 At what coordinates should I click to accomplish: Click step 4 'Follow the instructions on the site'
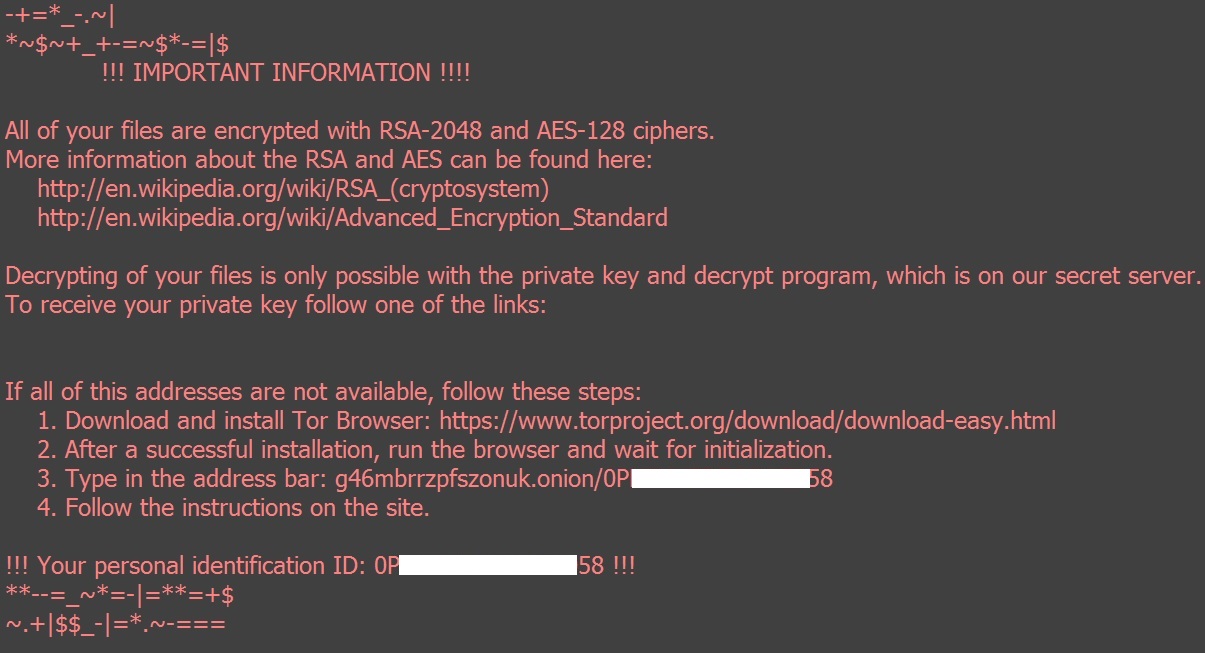(x=246, y=508)
